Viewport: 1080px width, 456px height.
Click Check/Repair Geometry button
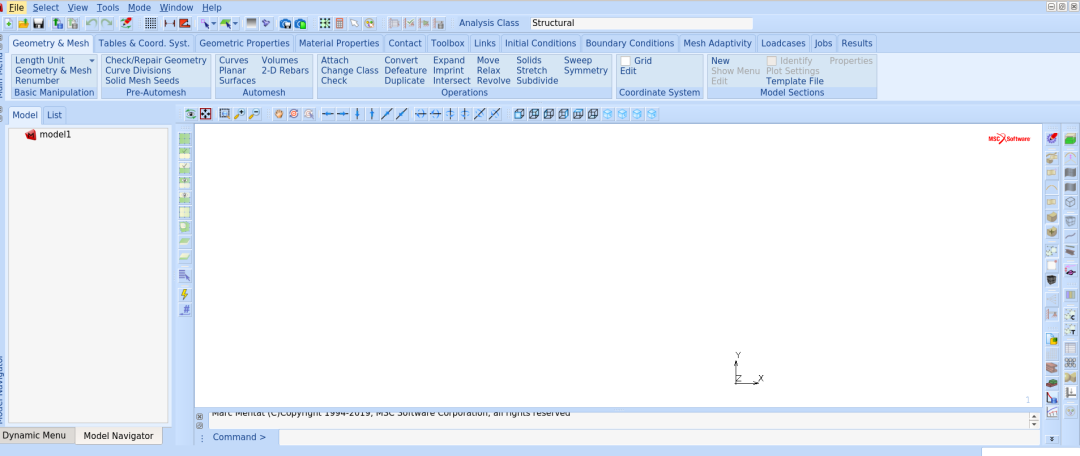click(x=156, y=61)
